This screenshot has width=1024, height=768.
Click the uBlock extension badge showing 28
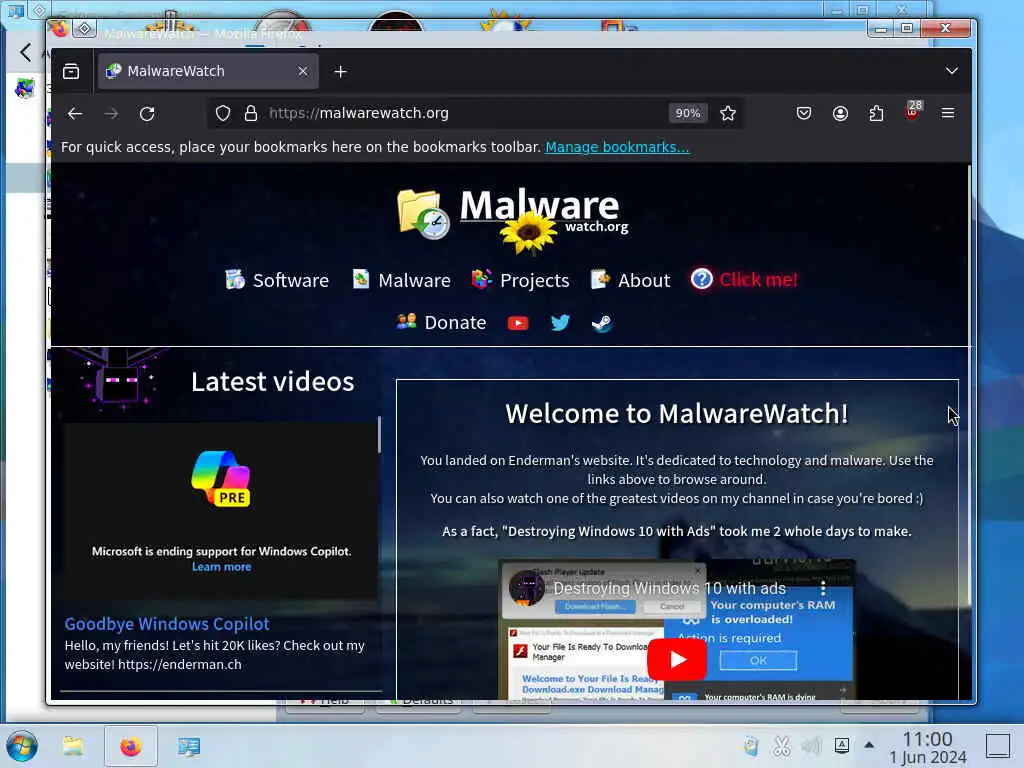(x=913, y=111)
